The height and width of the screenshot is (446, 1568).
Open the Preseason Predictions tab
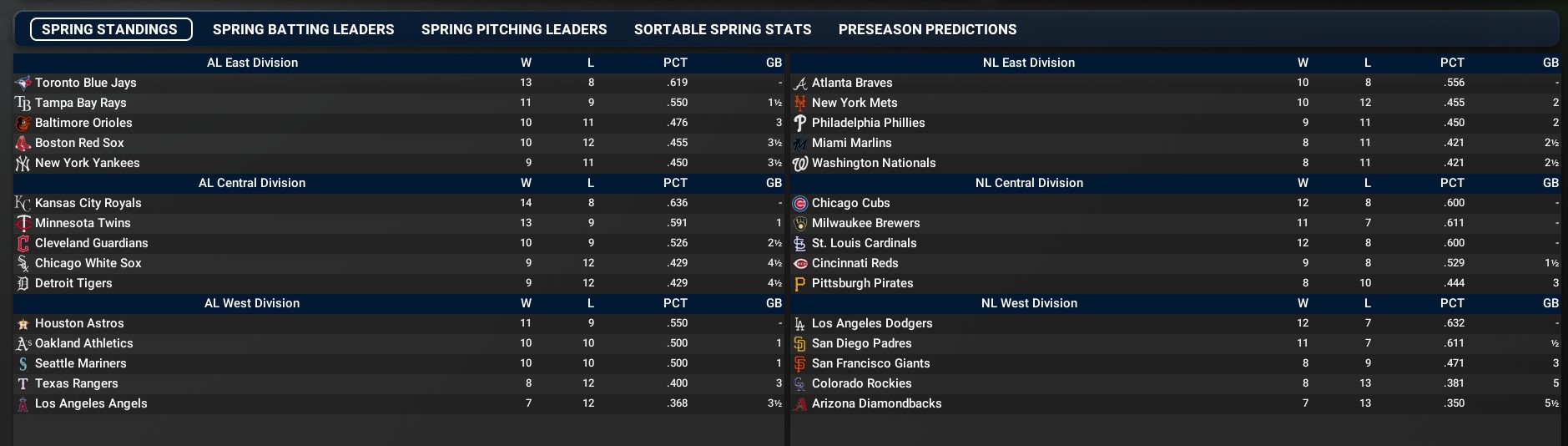pyautogui.click(x=927, y=29)
